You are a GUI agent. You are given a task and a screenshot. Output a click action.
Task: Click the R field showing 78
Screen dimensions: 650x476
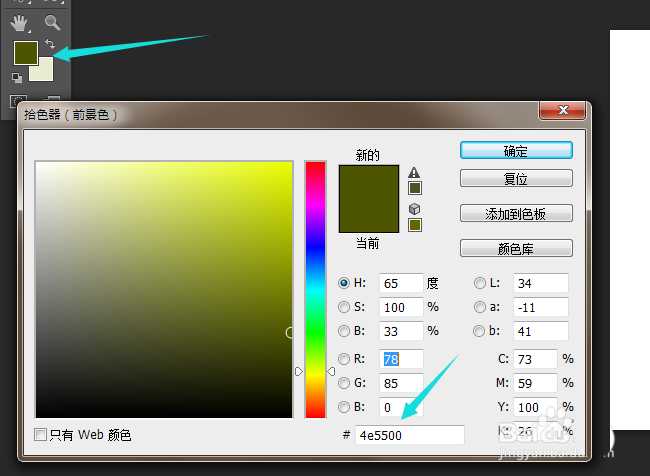401,359
